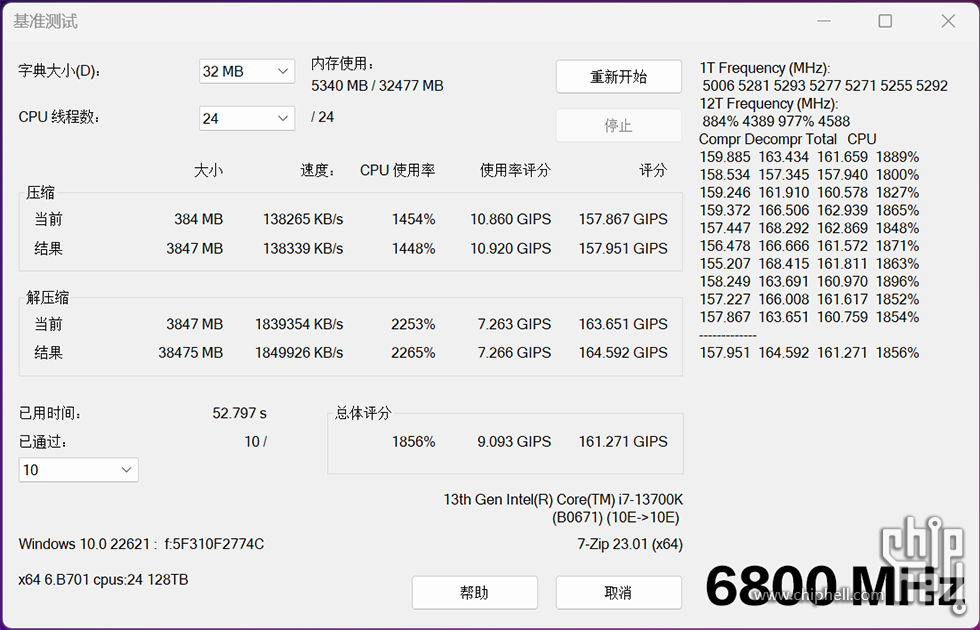
Task: Click the 取消 cancel button
Action: click(x=619, y=592)
